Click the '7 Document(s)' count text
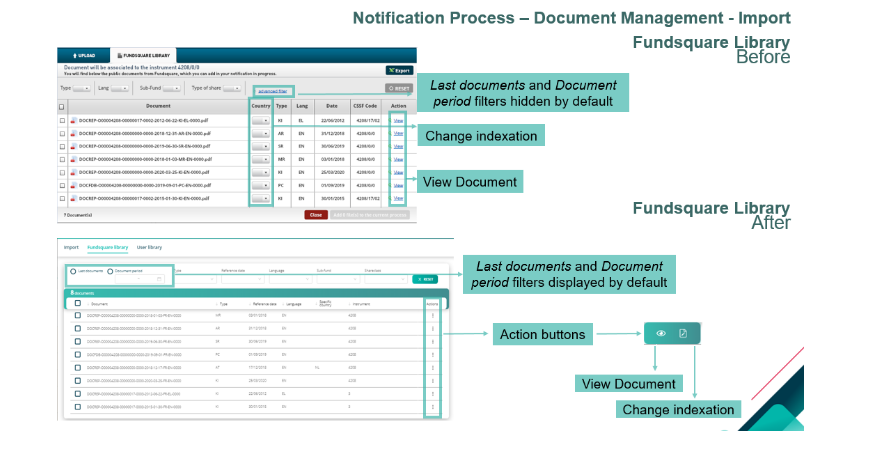This screenshot has height=460, width=881. [x=78, y=215]
